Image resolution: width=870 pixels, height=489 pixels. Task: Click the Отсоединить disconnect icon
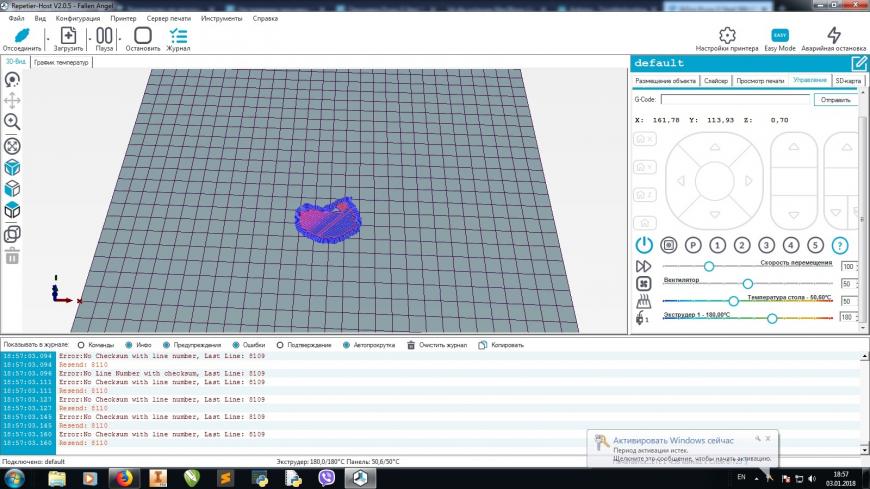[21, 35]
